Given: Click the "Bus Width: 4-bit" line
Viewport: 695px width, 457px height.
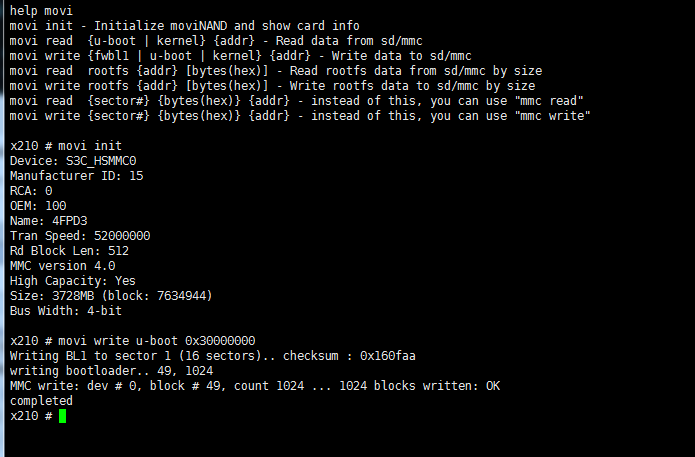Looking at the screenshot, I should (x=66, y=310).
